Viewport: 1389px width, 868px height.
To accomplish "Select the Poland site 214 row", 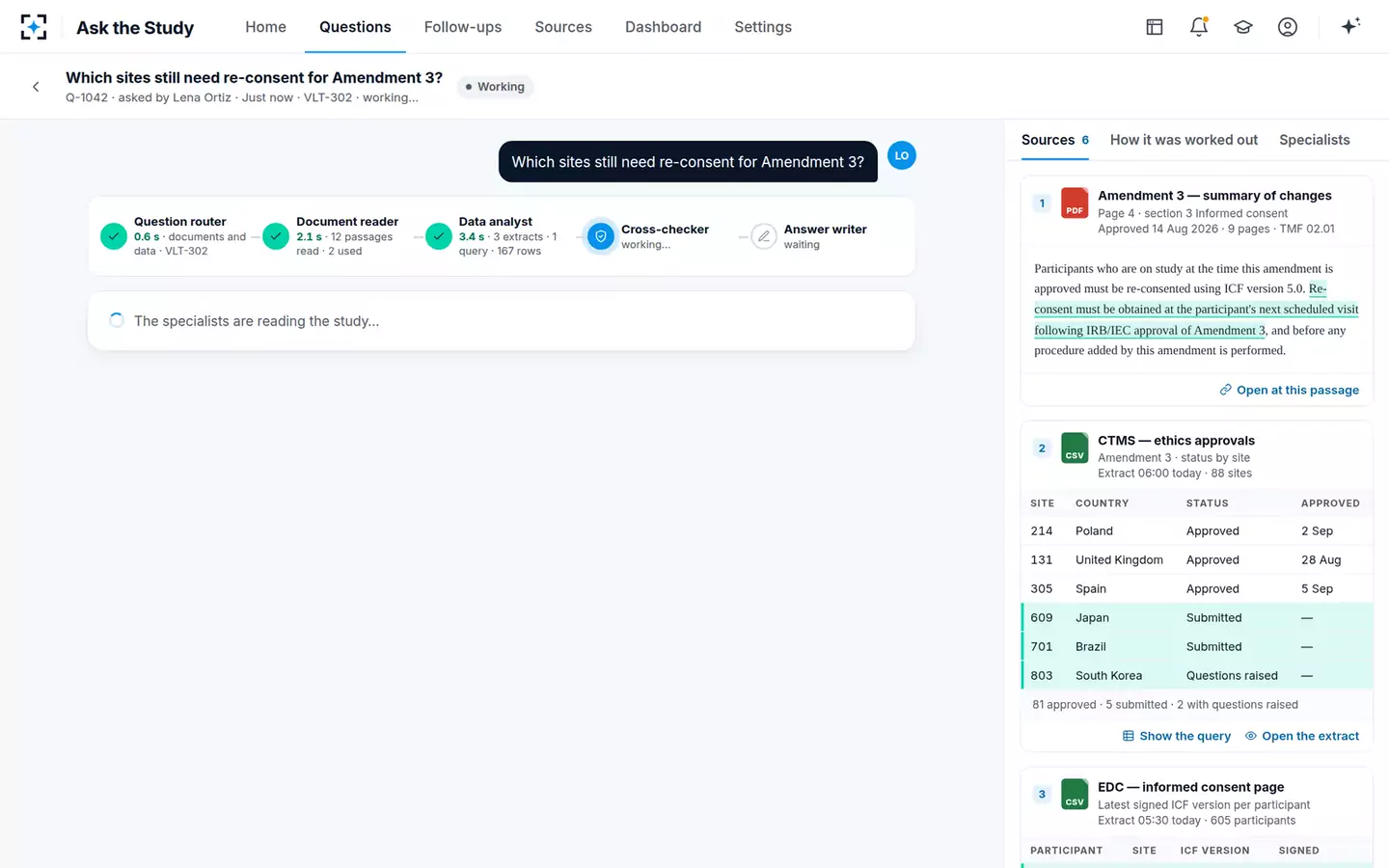I will 1197,530.
